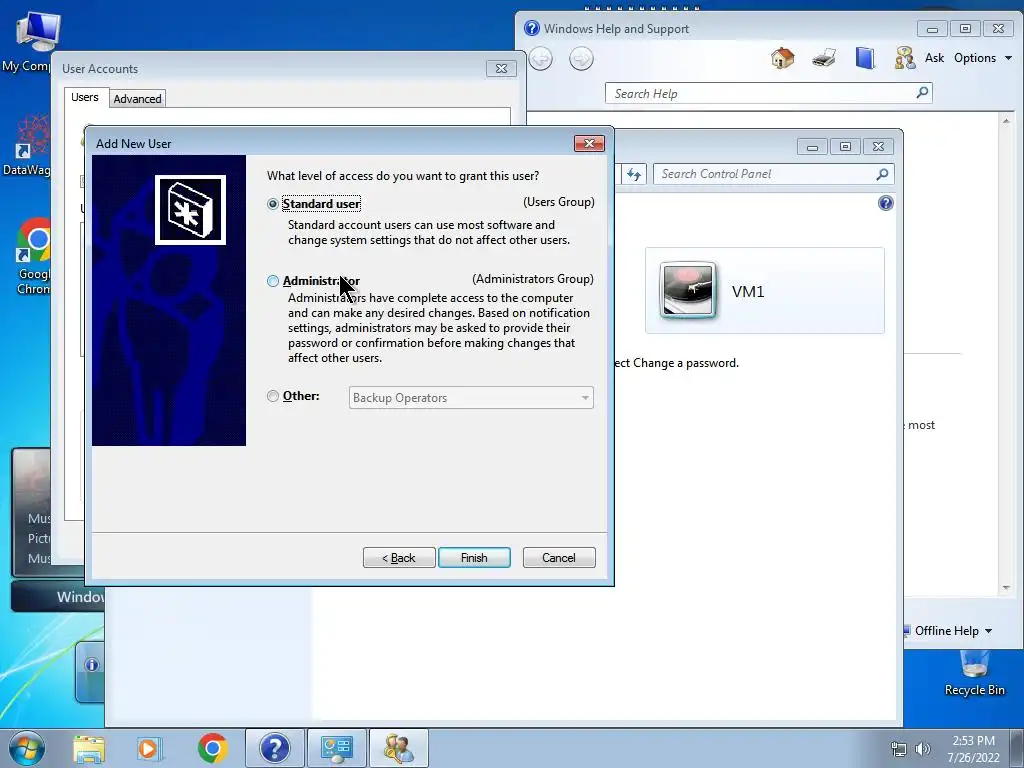Click the Print icon in Help
The width and height of the screenshot is (1024, 768).
(x=824, y=58)
